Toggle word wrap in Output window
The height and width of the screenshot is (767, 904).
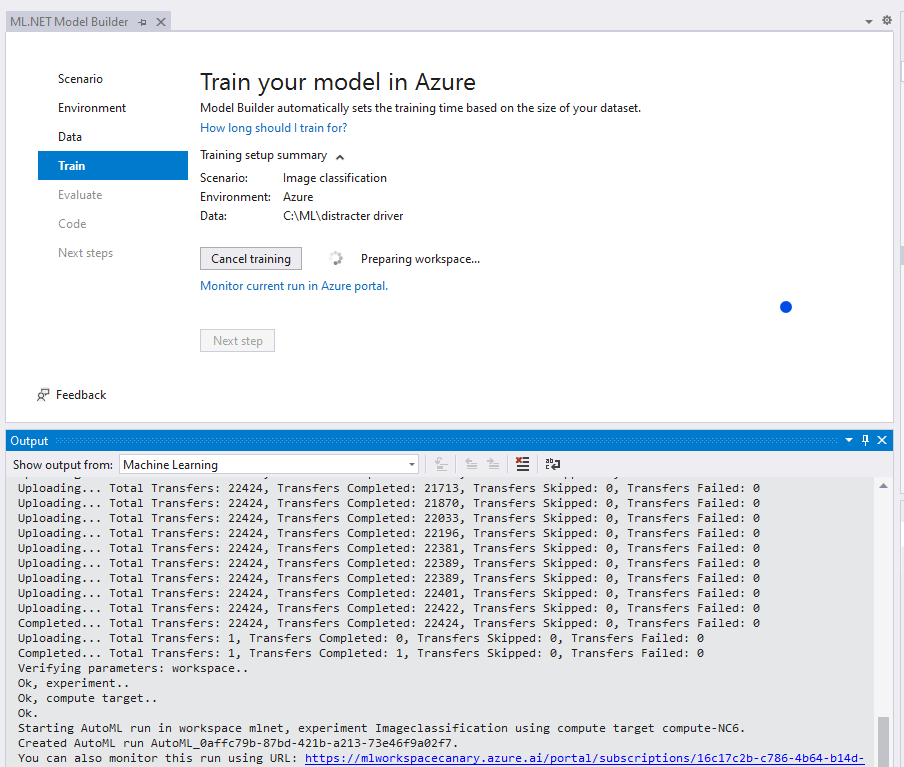pyautogui.click(x=552, y=464)
